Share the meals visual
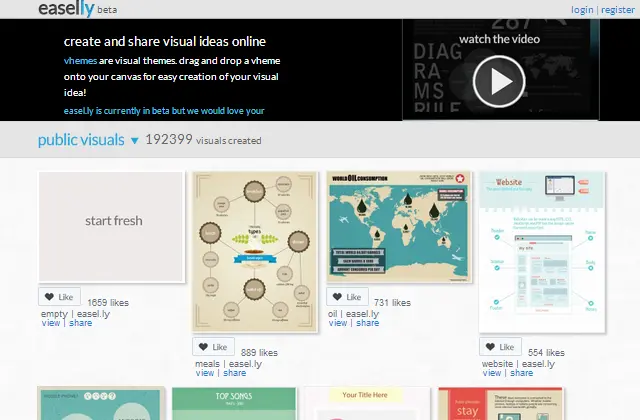The image size is (640, 420). 234,373
